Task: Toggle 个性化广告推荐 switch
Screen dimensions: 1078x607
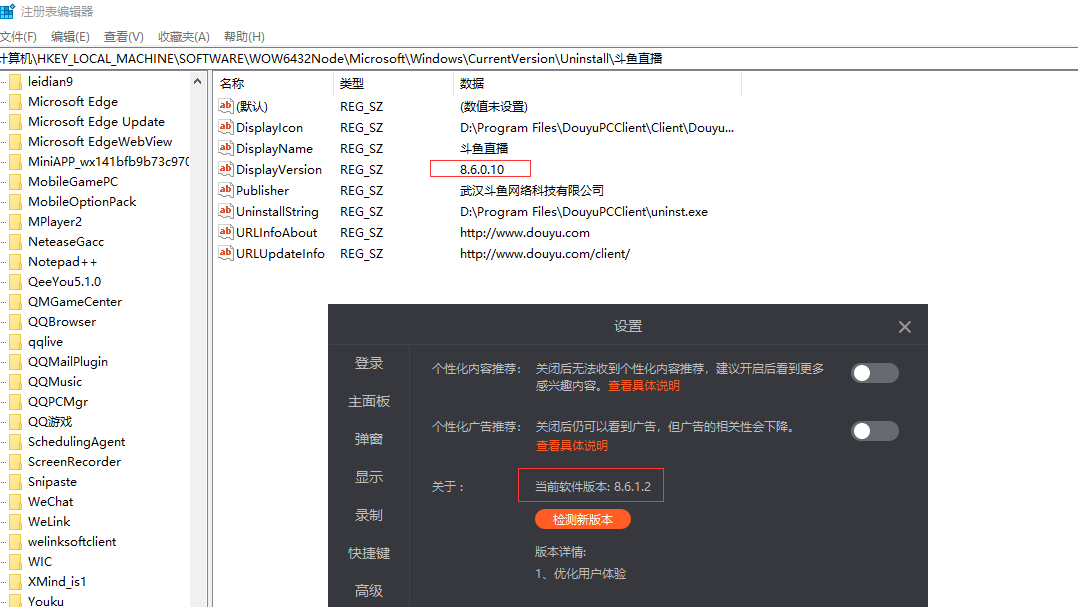Action: click(x=874, y=431)
